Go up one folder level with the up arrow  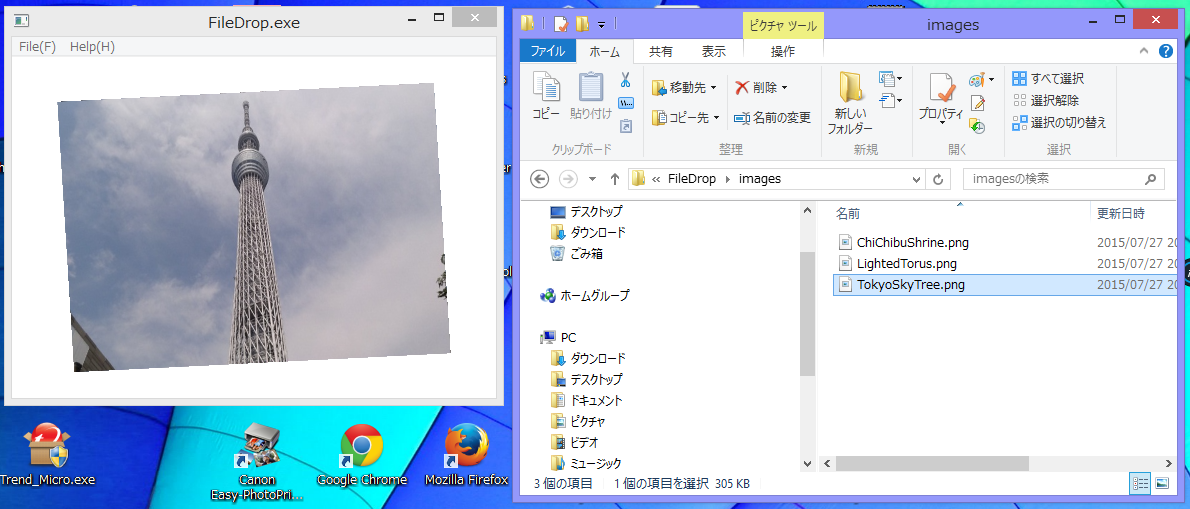[x=615, y=179]
